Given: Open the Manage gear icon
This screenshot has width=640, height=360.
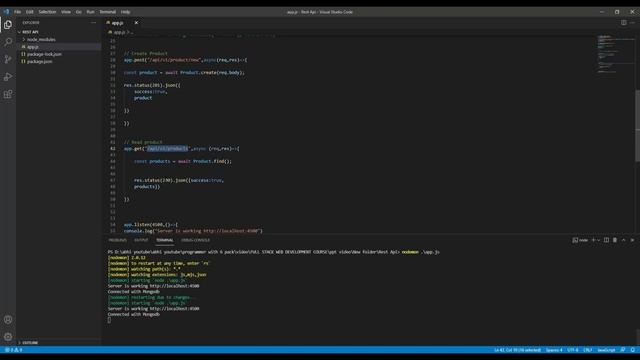Looking at the screenshot, I should [x=8, y=337].
